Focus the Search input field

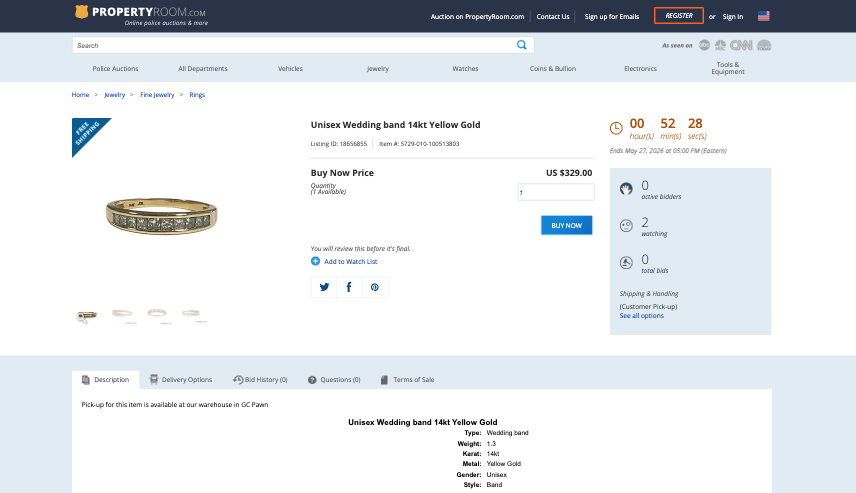point(295,45)
